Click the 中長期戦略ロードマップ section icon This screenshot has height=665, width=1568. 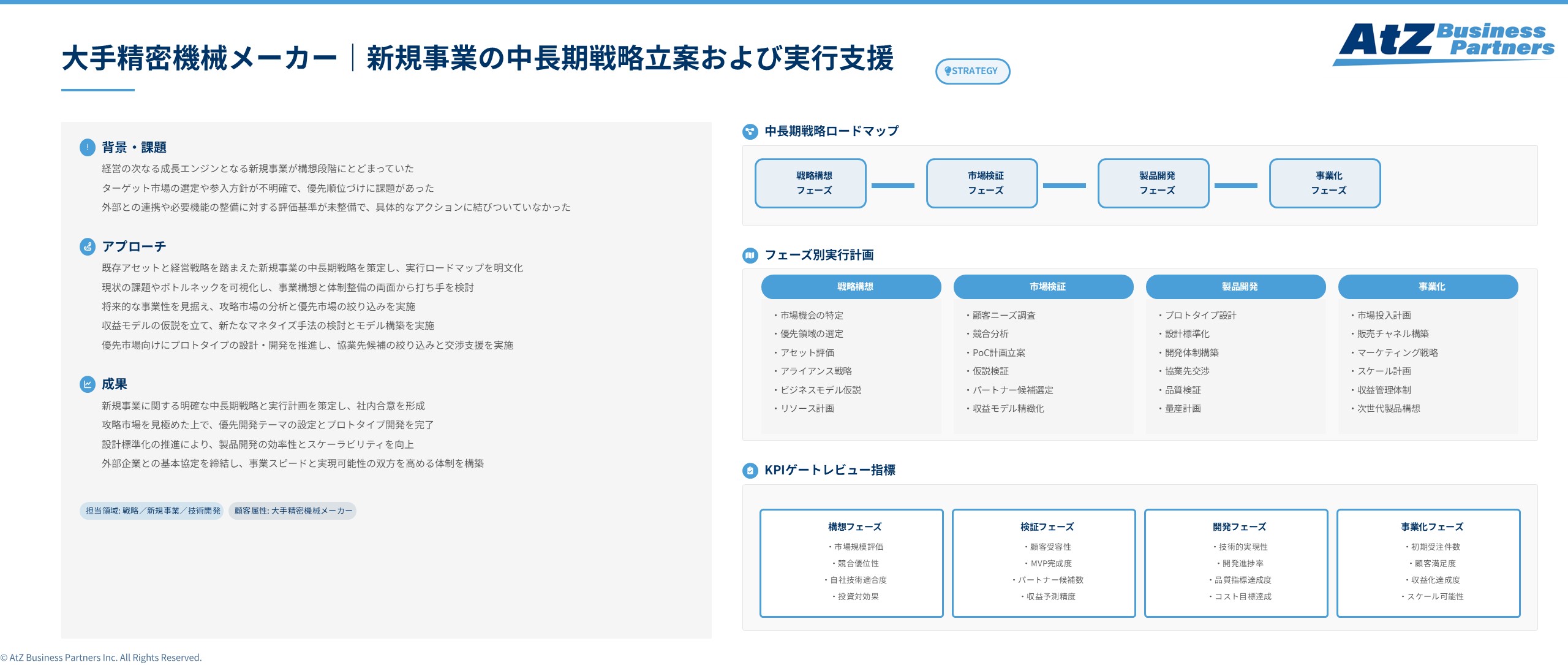pyautogui.click(x=750, y=130)
